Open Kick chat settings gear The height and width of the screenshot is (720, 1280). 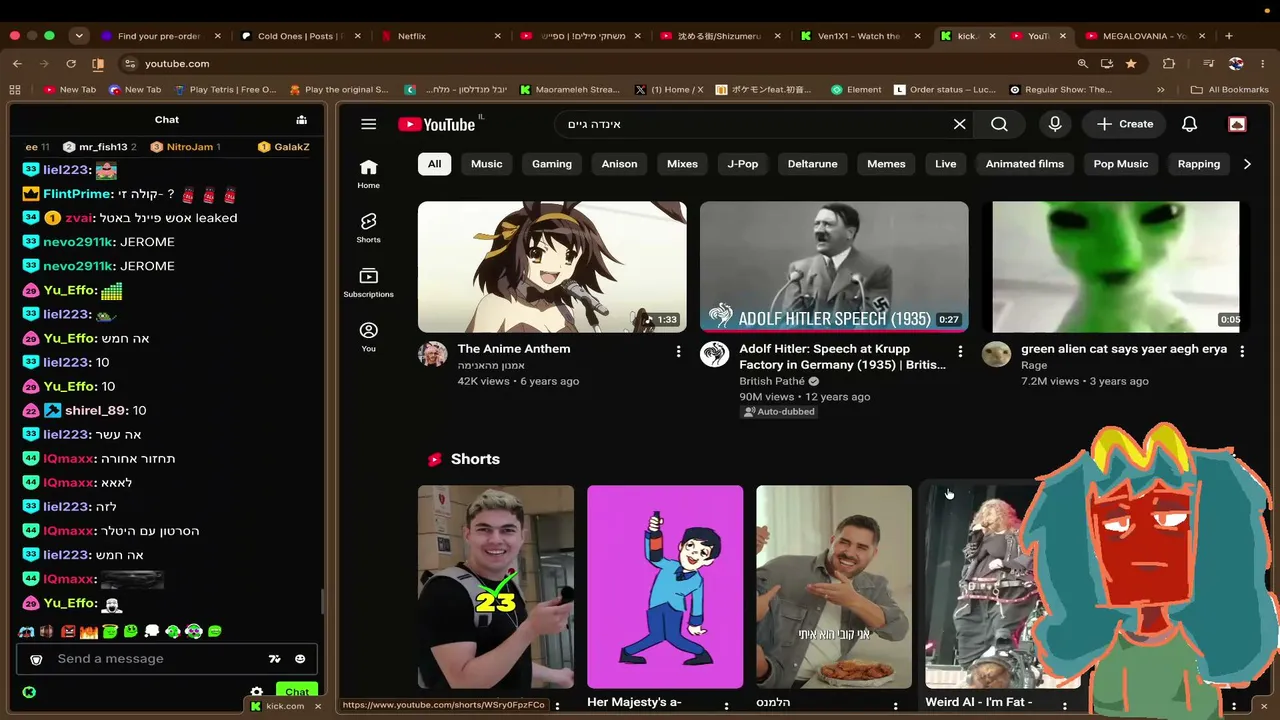pyautogui.click(x=257, y=692)
